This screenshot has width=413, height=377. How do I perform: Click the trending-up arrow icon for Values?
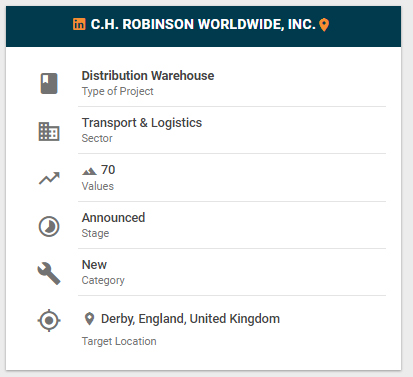49,178
